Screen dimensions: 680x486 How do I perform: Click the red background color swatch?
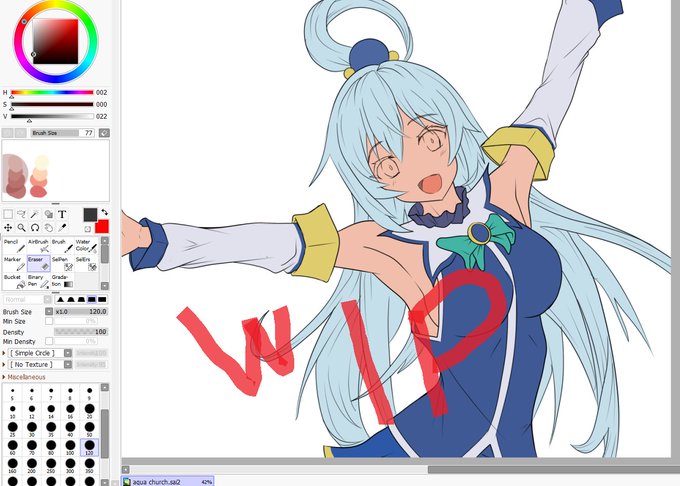(102, 226)
